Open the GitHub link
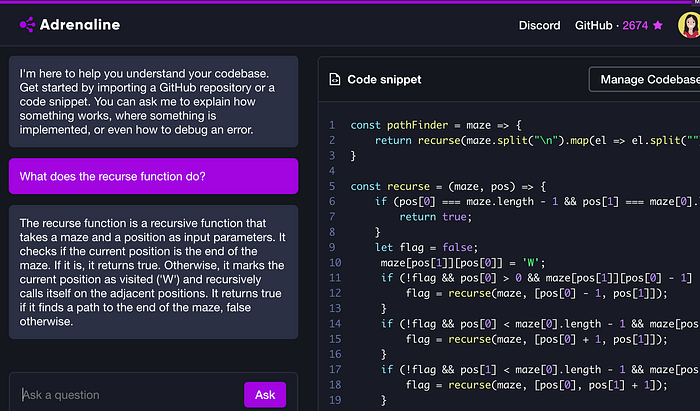Viewport: 700px width, 411px height. 595,25
